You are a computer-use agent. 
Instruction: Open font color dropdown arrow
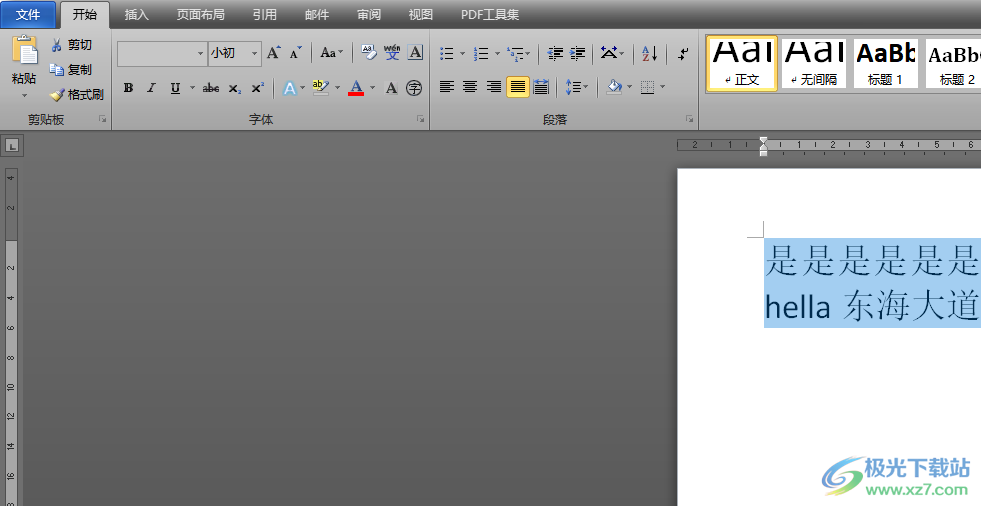pos(372,88)
